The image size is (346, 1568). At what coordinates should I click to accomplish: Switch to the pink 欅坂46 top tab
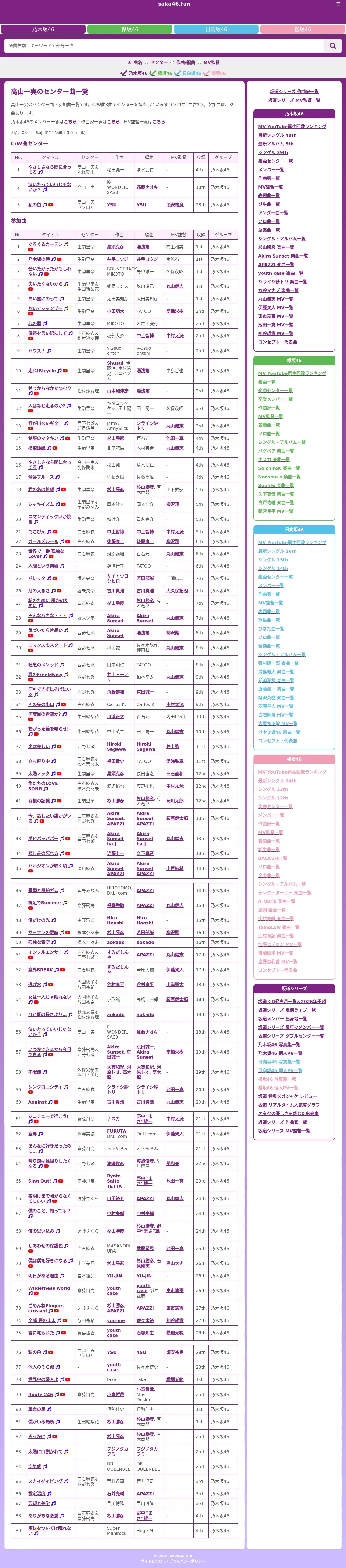(303, 29)
